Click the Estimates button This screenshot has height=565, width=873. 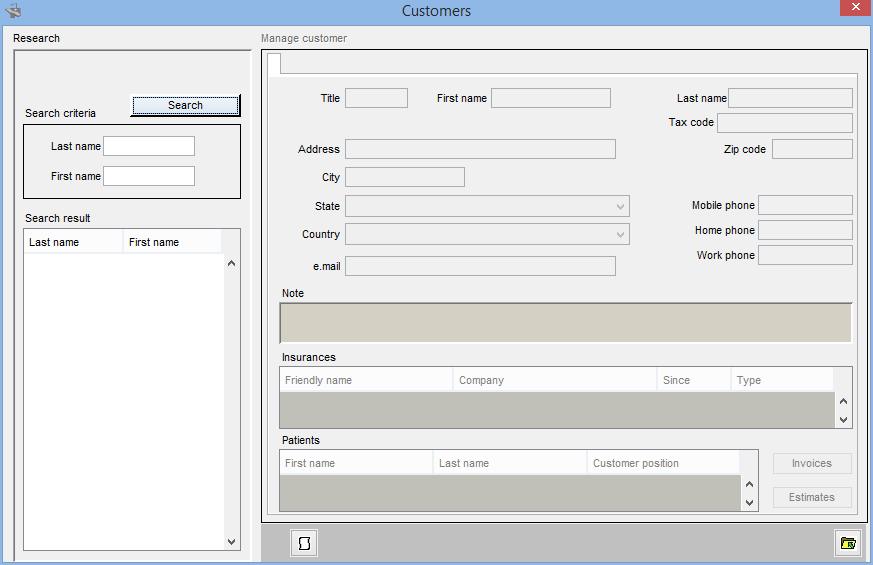811,497
